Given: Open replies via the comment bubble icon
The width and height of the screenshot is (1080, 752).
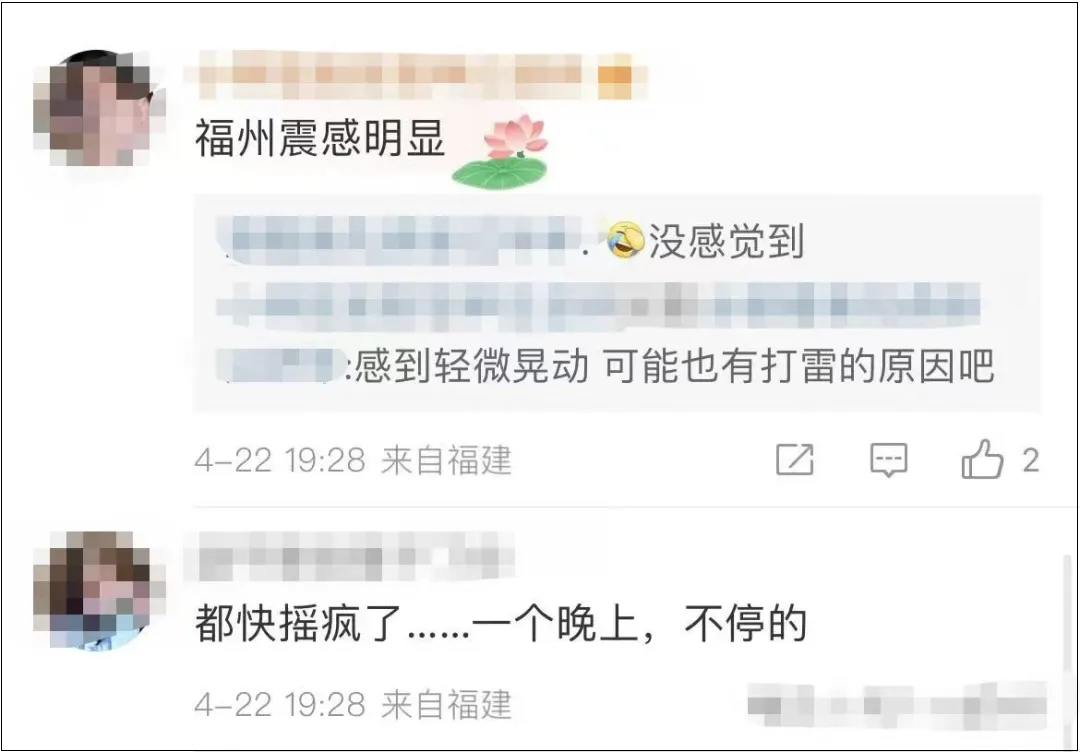Looking at the screenshot, I should pyautogui.click(x=889, y=460).
